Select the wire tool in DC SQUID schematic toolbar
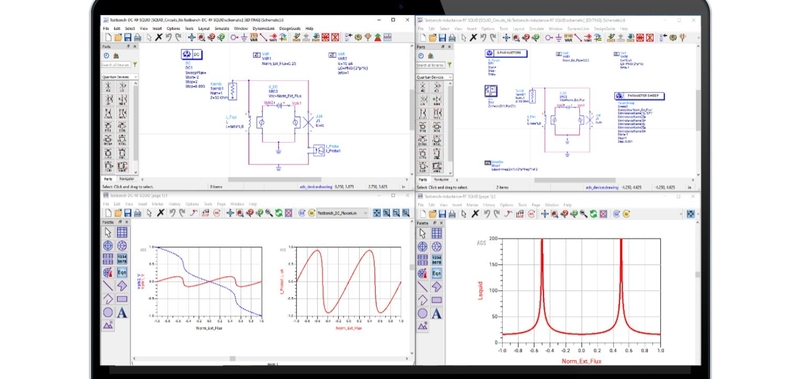The height and width of the screenshot is (379, 800). (263, 37)
